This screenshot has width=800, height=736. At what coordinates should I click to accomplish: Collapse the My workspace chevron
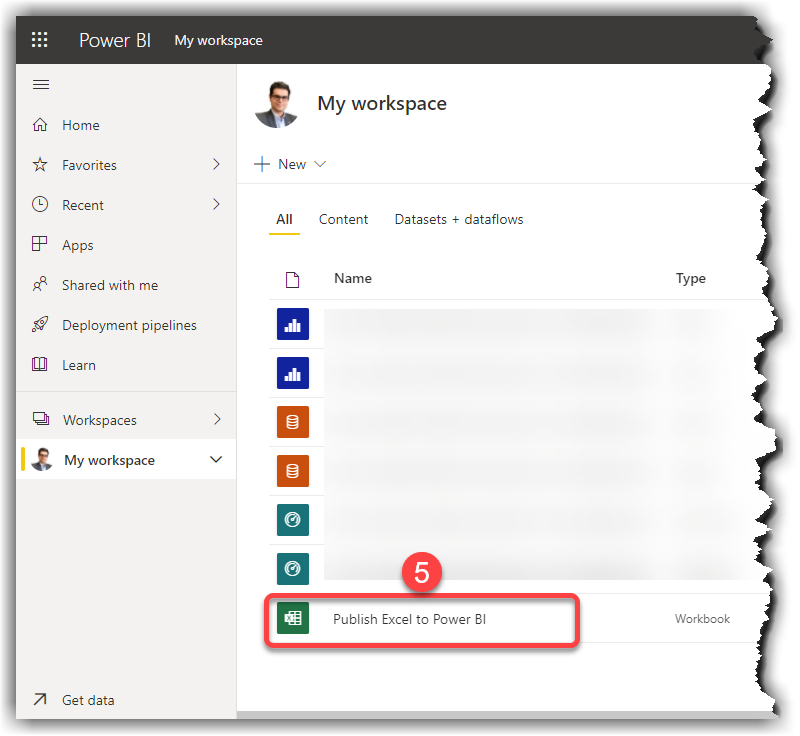[x=216, y=459]
